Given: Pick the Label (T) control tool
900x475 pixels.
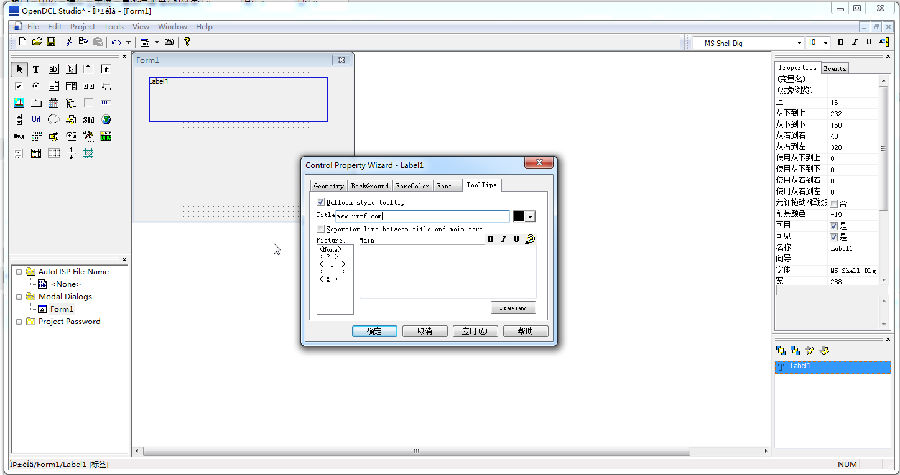Looking at the screenshot, I should 36,69.
